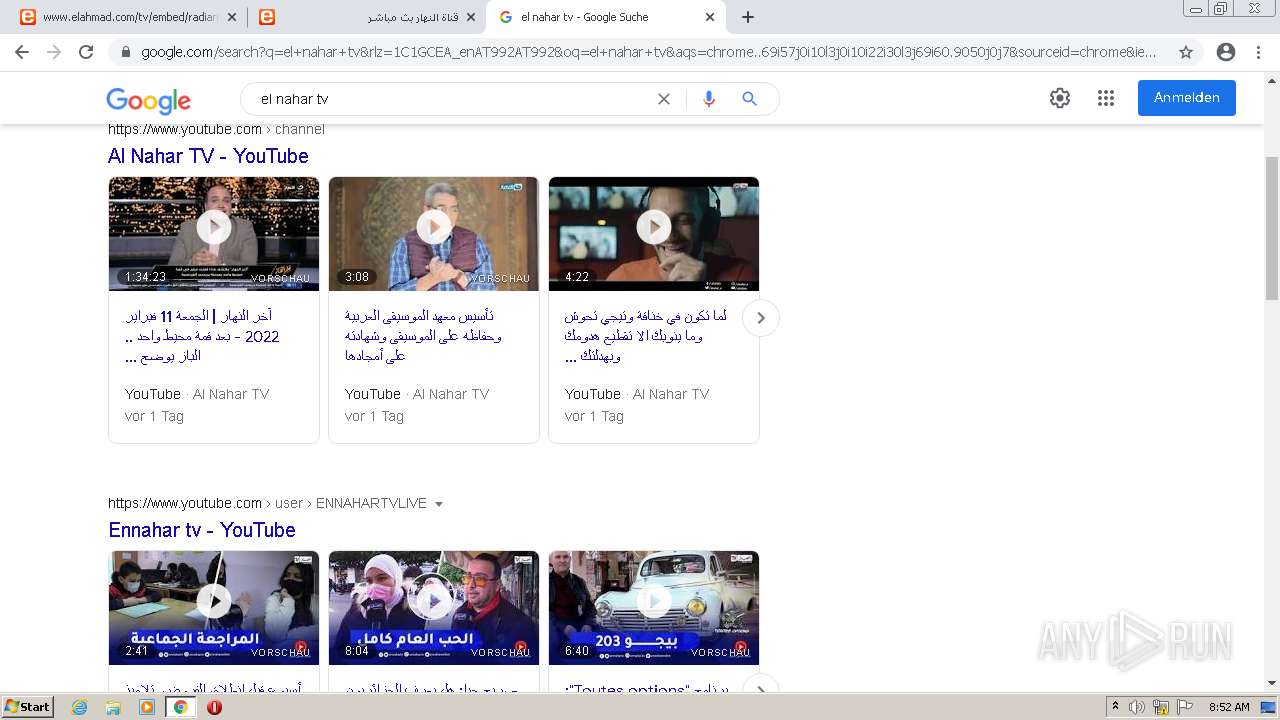Start voice search with microphone
The image size is (1280, 720).
[x=709, y=99]
